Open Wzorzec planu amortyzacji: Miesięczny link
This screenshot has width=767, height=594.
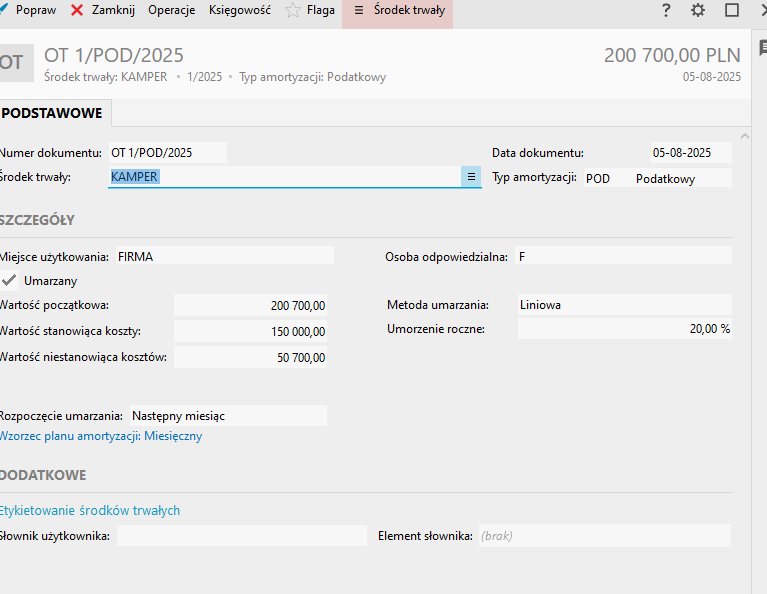point(101,436)
